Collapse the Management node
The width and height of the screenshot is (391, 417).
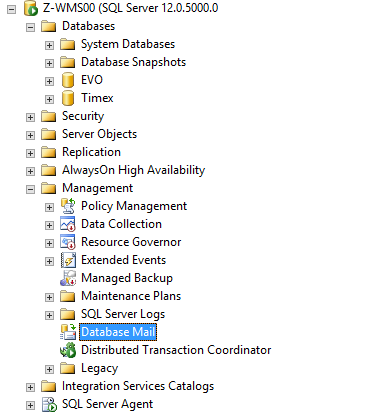click(30, 189)
